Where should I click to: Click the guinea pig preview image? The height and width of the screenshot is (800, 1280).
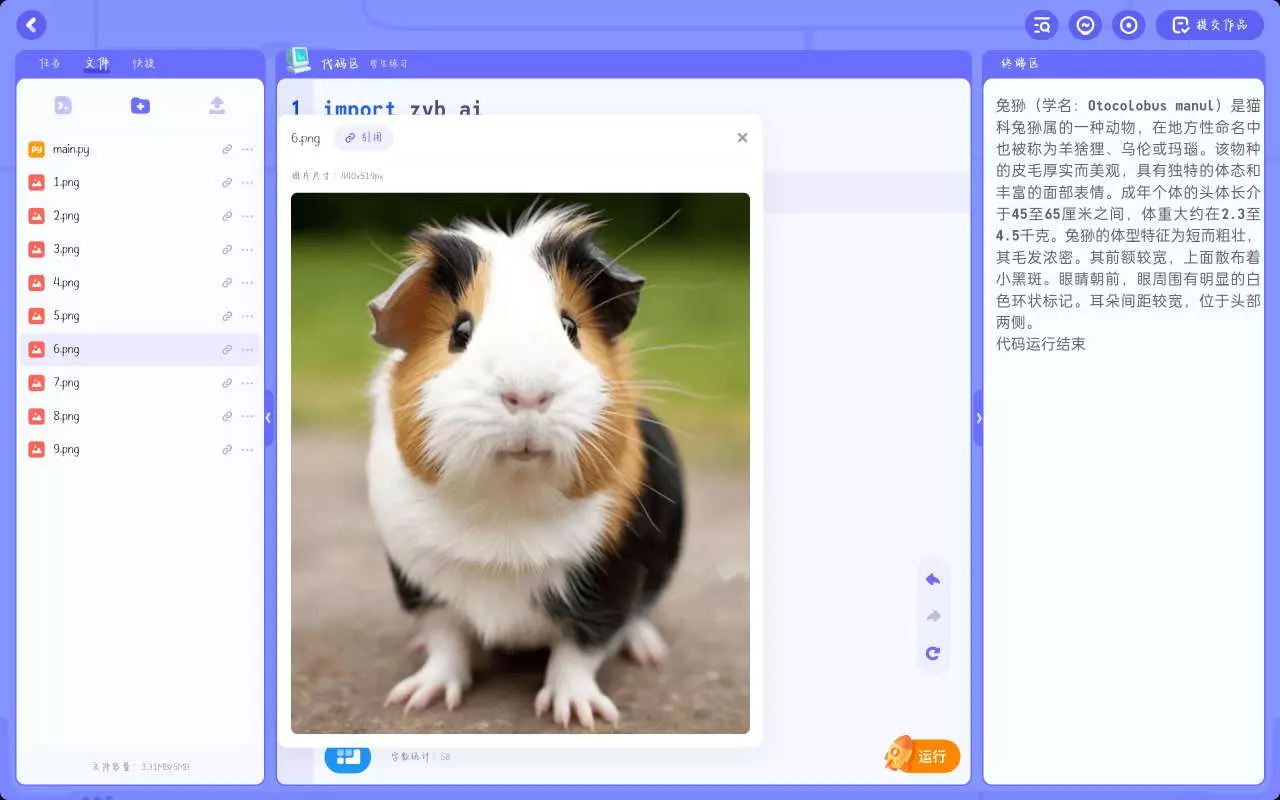(520, 463)
